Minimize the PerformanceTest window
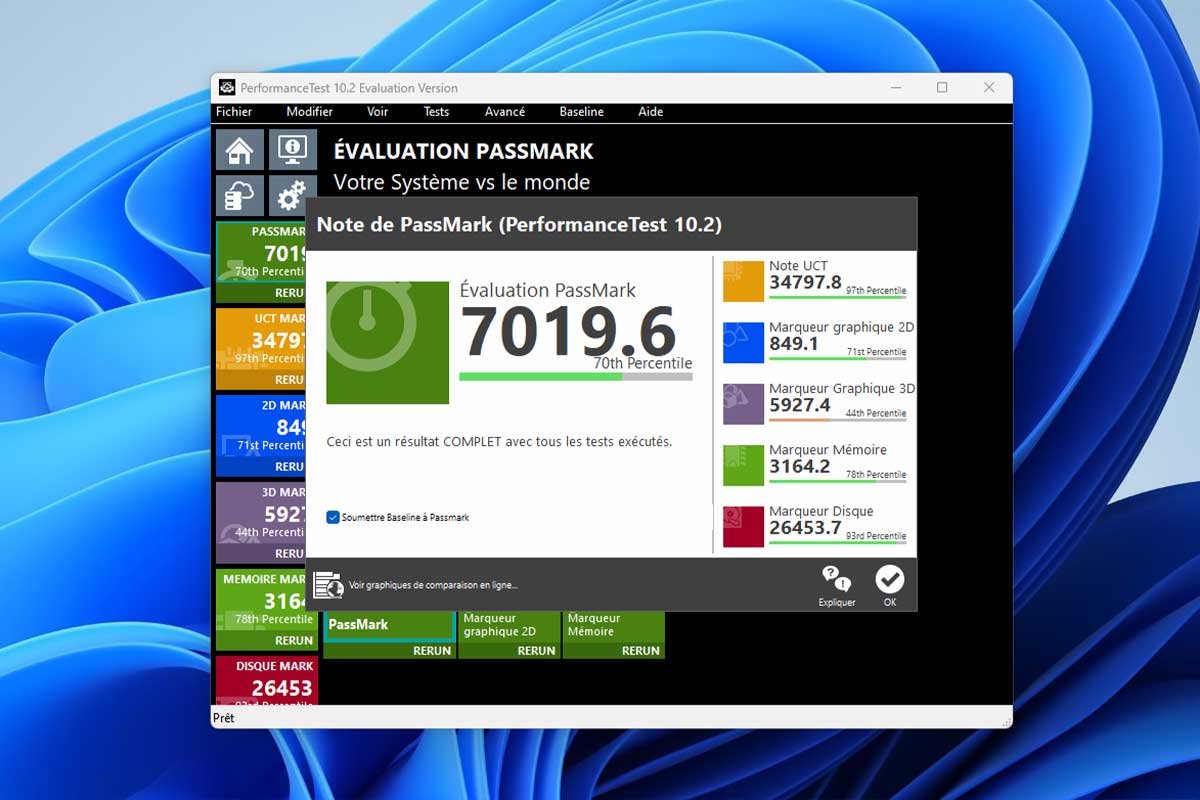Image resolution: width=1200 pixels, height=800 pixels. tap(895, 88)
